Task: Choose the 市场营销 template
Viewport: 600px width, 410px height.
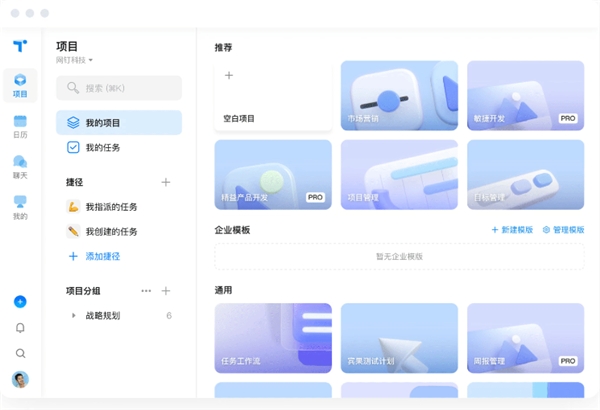Action: (x=399, y=96)
